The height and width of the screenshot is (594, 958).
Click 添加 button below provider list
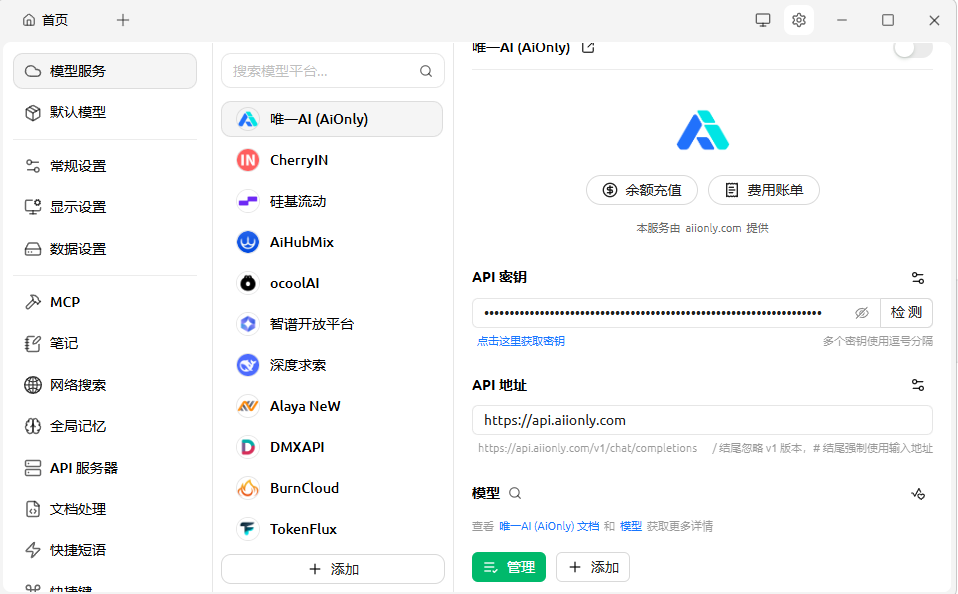pos(333,569)
